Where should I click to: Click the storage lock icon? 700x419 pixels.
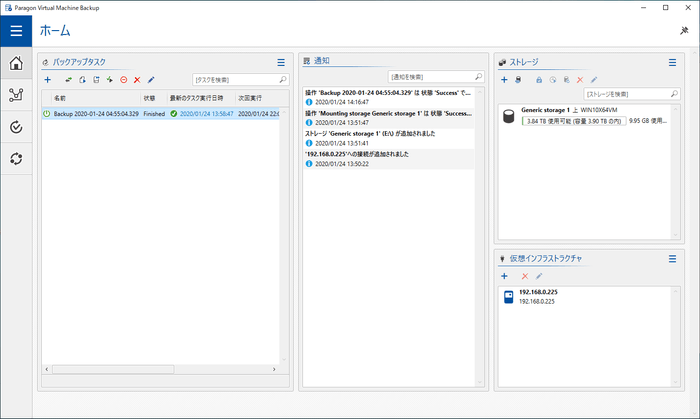(x=539, y=79)
